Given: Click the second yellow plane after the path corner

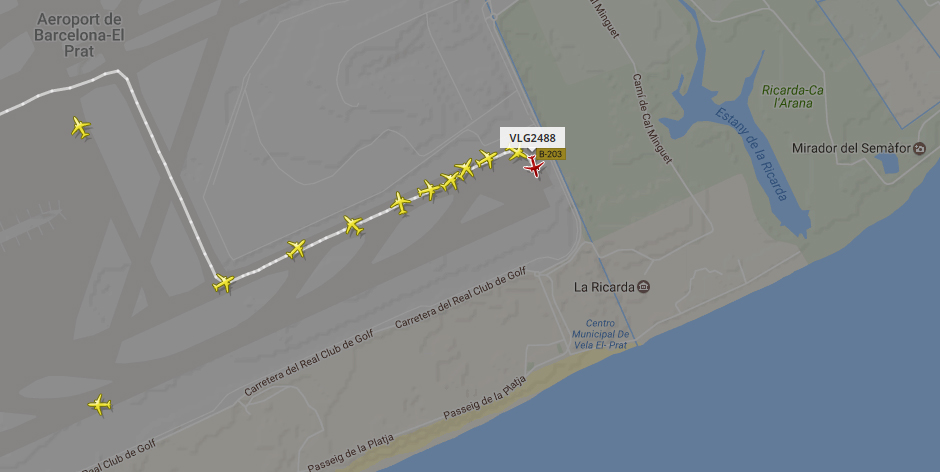Looking at the screenshot, I should click(353, 226).
